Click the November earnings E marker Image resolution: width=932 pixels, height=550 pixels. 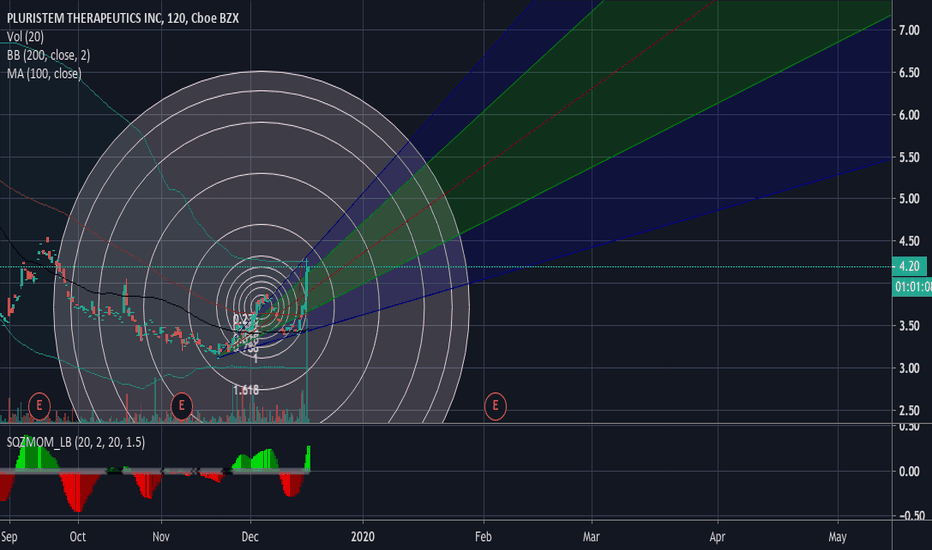(x=181, y=406)
